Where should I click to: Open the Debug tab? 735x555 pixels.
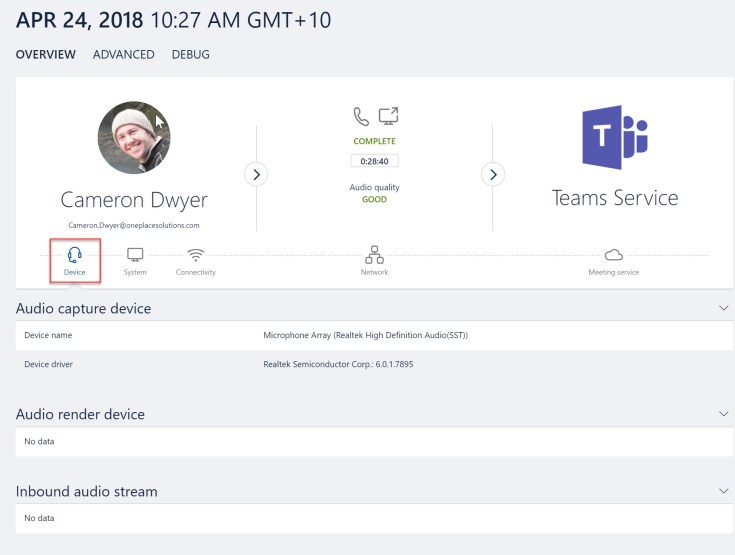pos(190,55)
